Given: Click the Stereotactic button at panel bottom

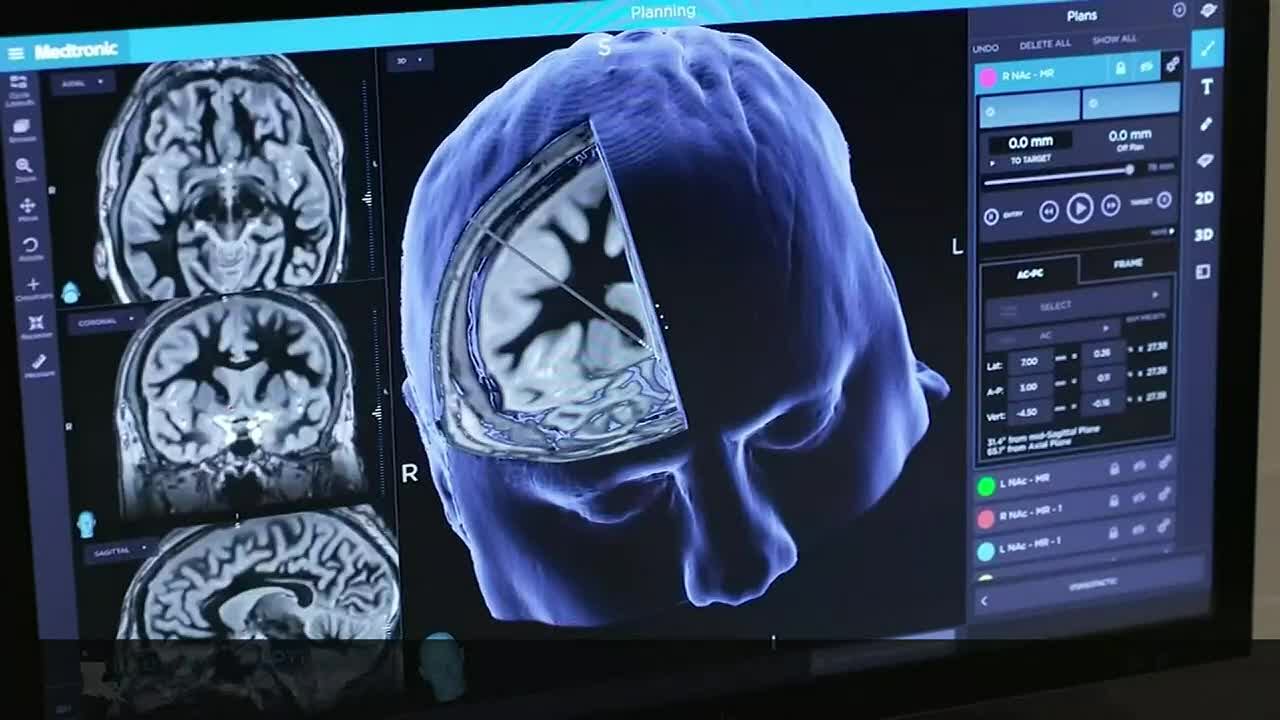Looking at the screenshot, I should [1092, 583].
